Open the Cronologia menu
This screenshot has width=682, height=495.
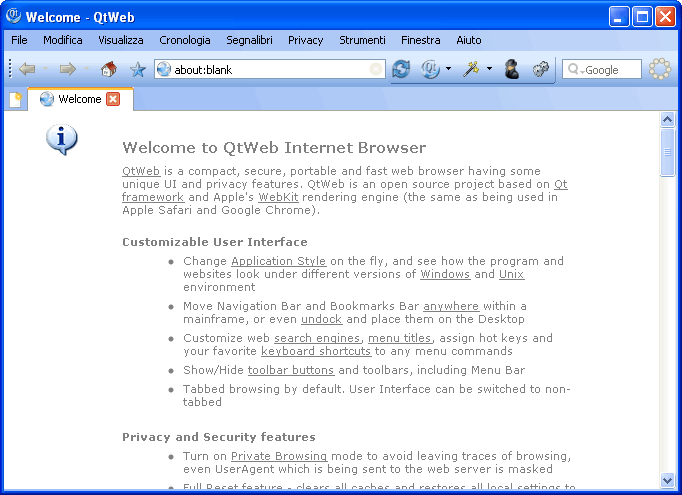coord(185,40)
